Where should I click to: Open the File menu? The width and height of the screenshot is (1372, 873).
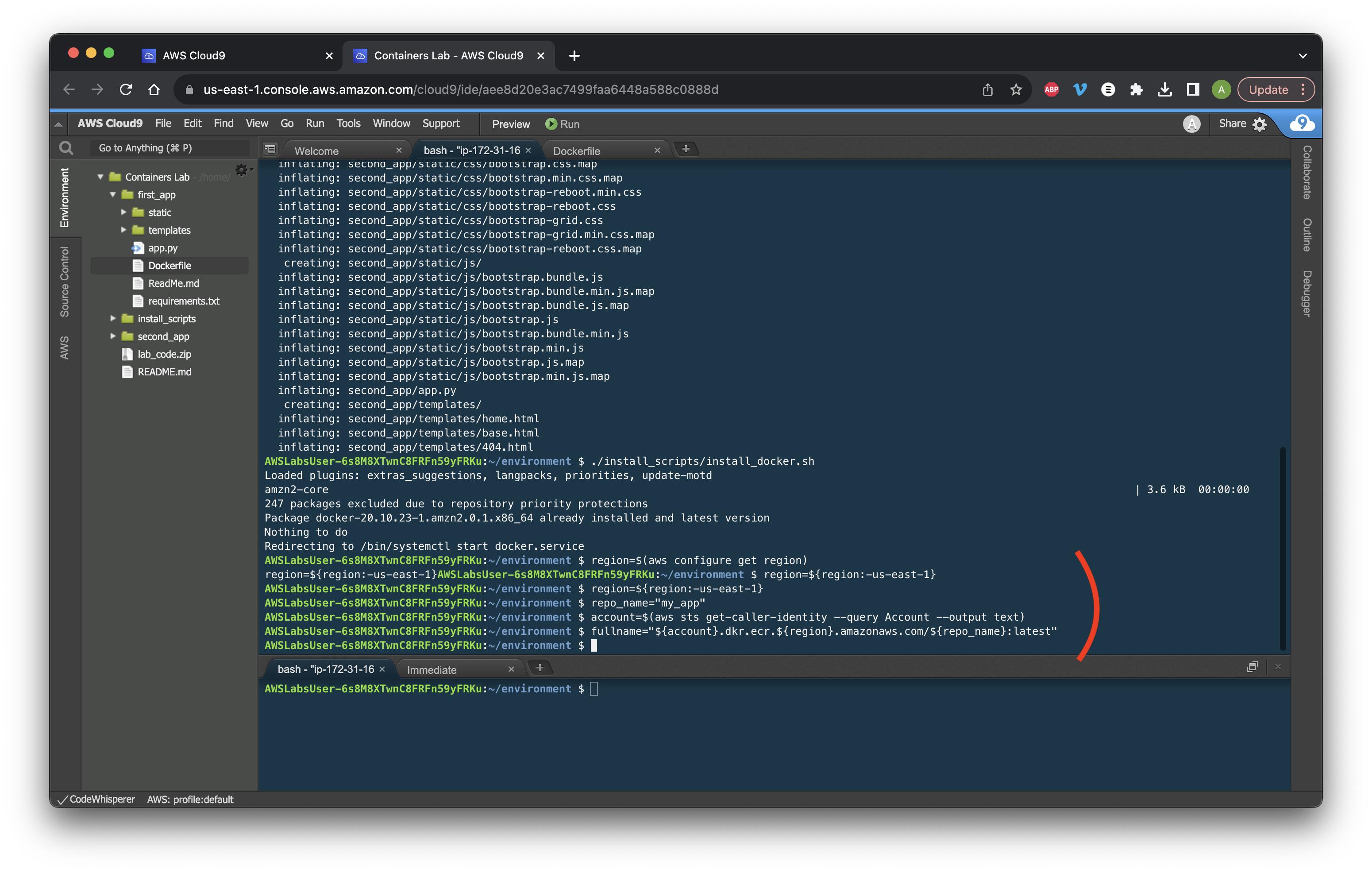[x=163, y=124]
